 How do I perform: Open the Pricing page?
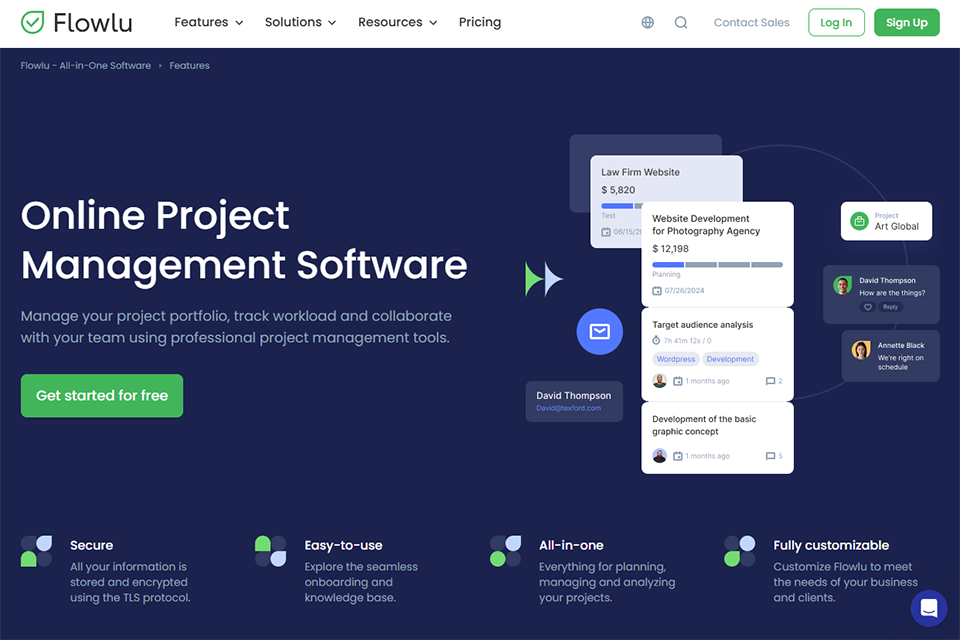tap(480, 22)
